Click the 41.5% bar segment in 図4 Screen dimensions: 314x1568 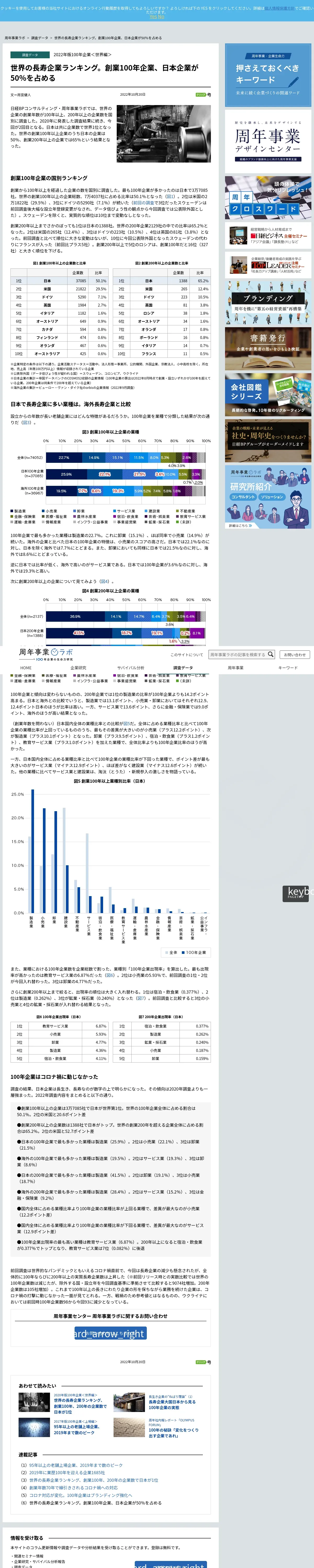pyautogui.click(x=79, y=633)
